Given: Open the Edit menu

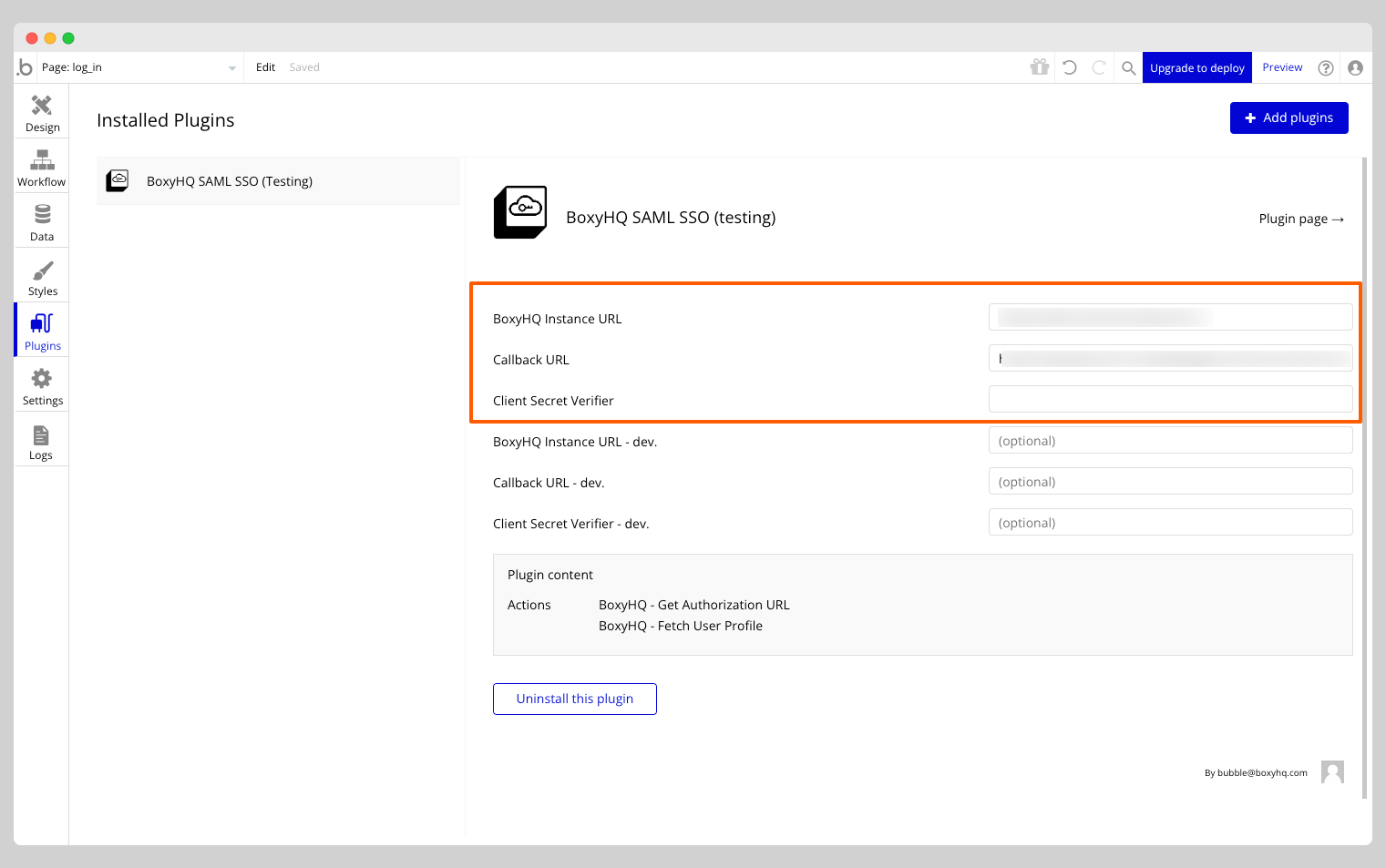Looking at the screenshot, I should tap(264, 66).
